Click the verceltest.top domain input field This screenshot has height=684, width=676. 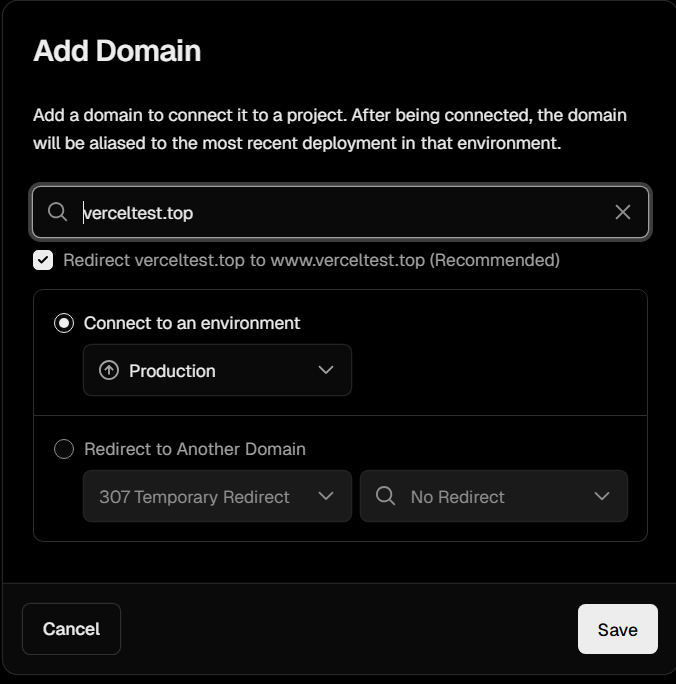click(340, 212)
